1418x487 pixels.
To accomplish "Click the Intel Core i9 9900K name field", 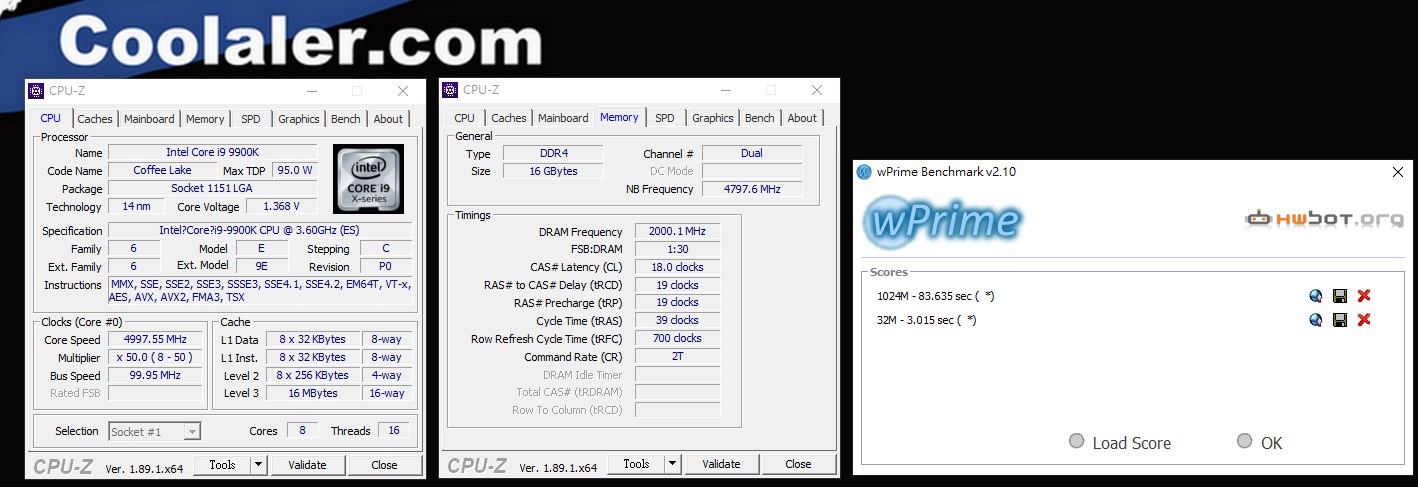I will (x=212, y=152).
